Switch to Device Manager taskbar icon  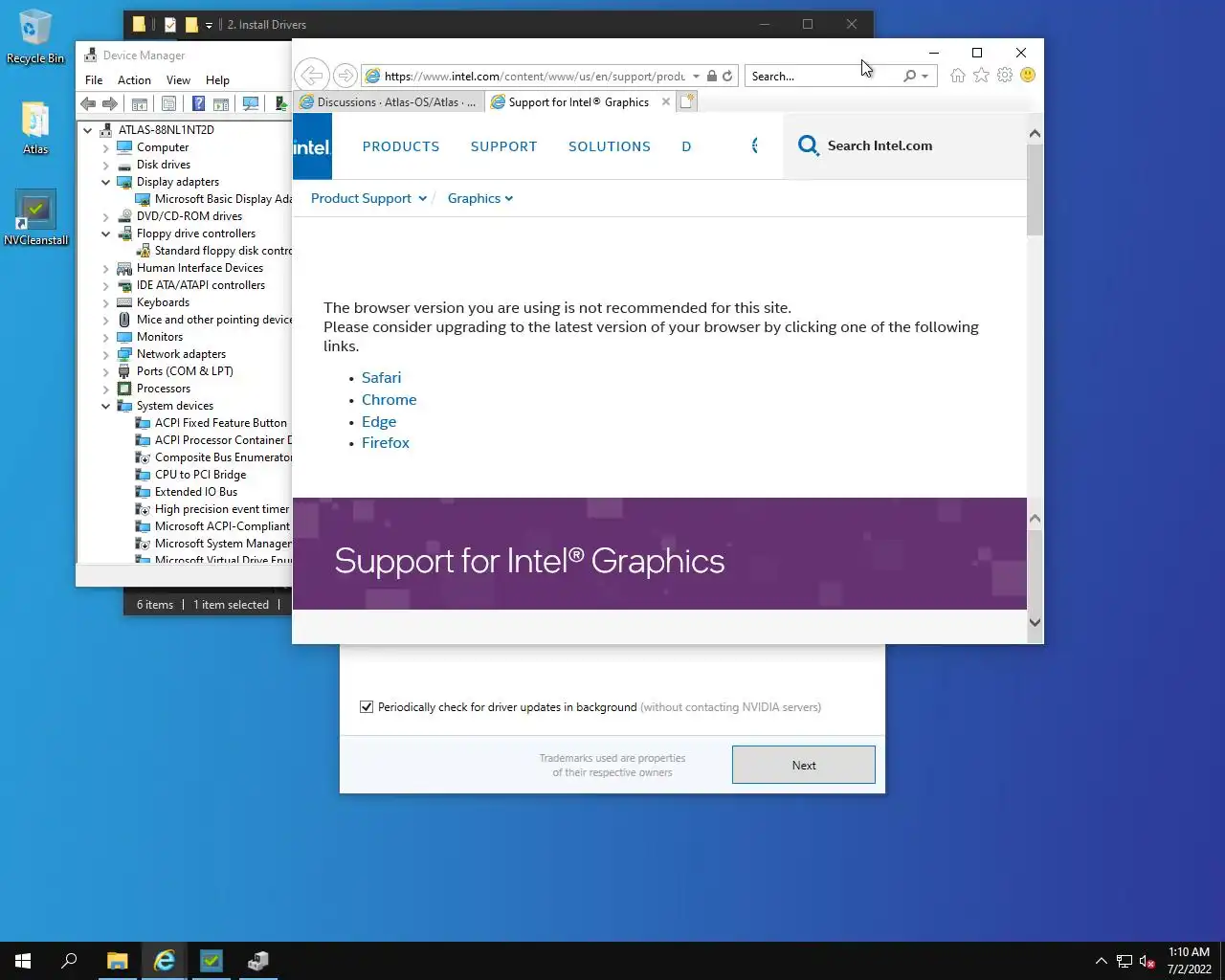pyautogui.click(x=257, y=961)
